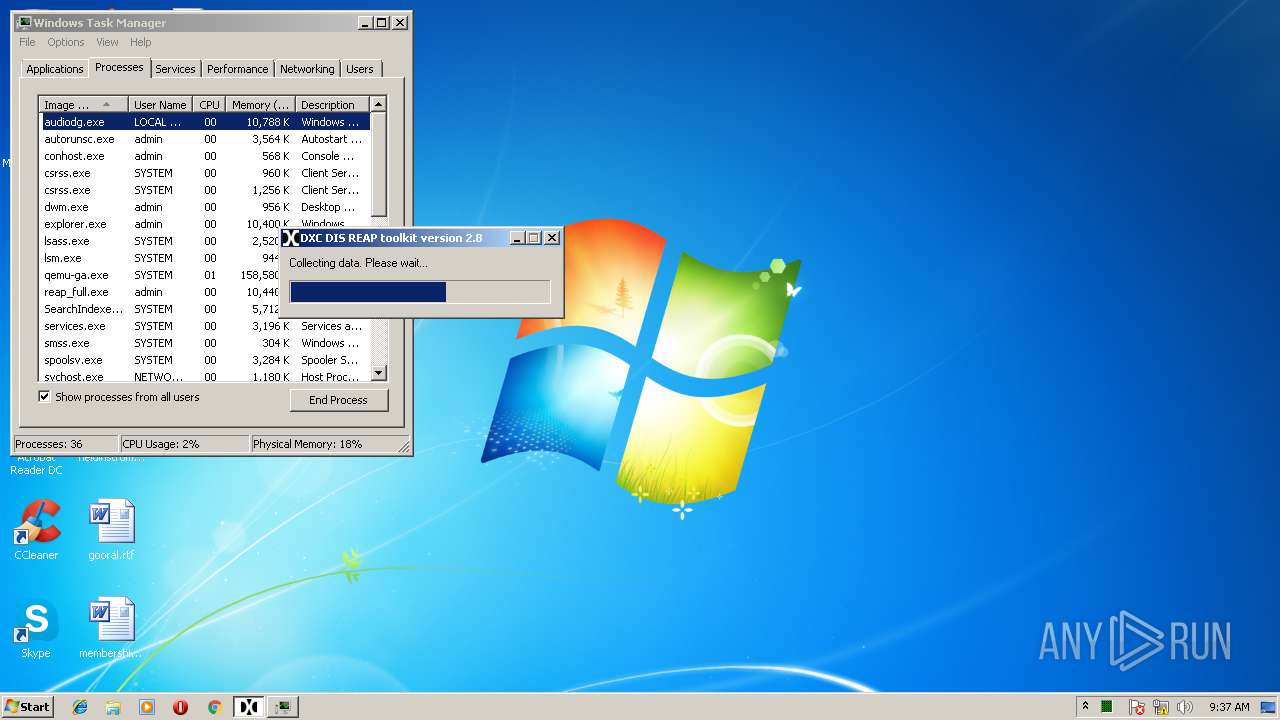
Task: Select the lsm.exe process row
Action: pos(160,258)
